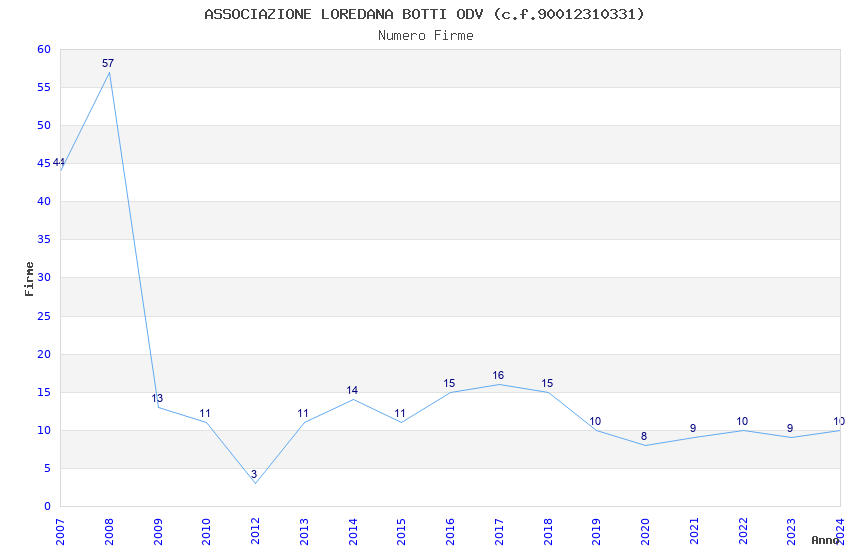Click the data label 13 above 2009

pyautogui.click(x=157, y=398)
